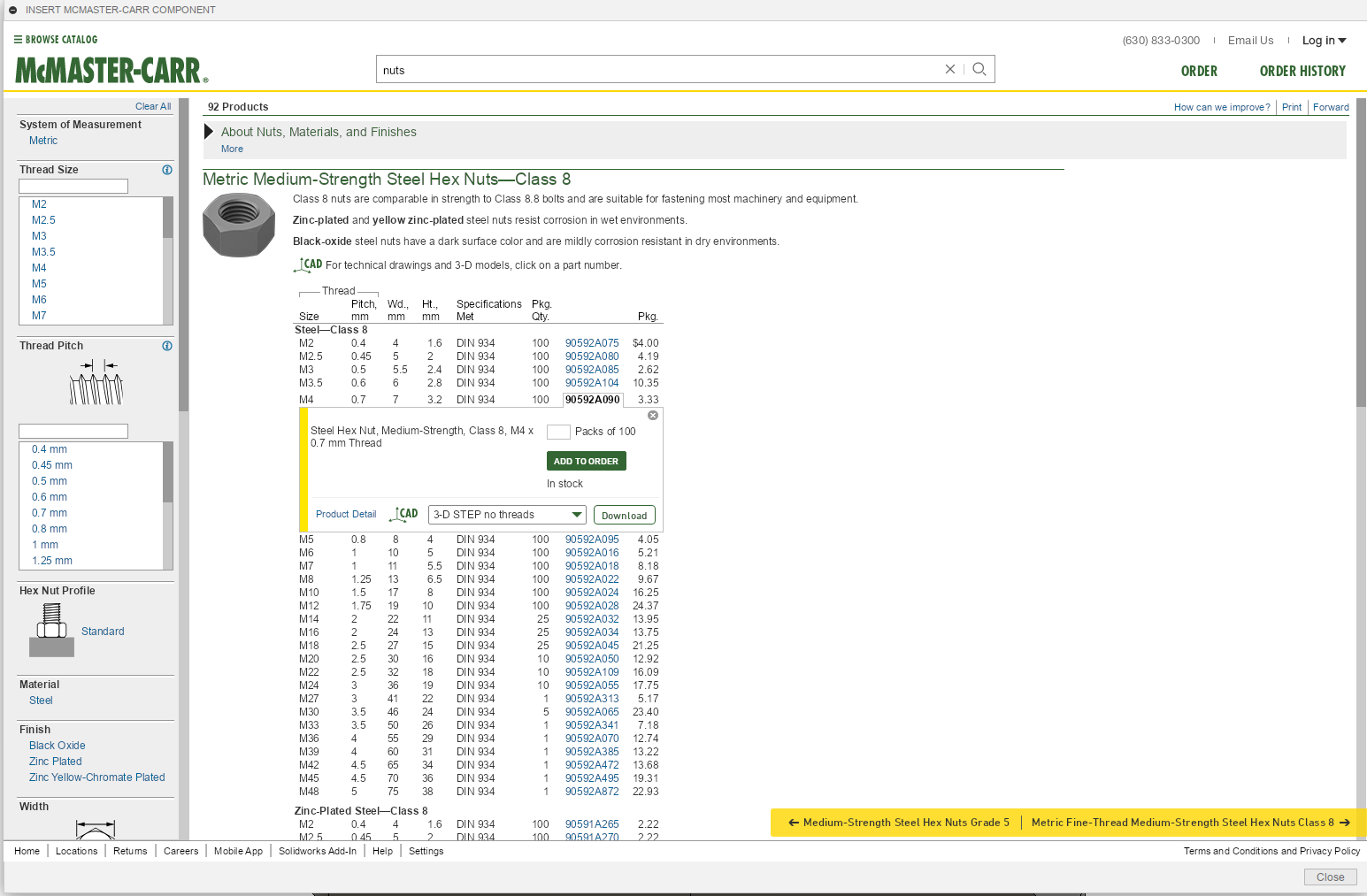Click the Packs of 100 quantity field
This screenshot has height=896, width=1367.
(x=558, y=432)
